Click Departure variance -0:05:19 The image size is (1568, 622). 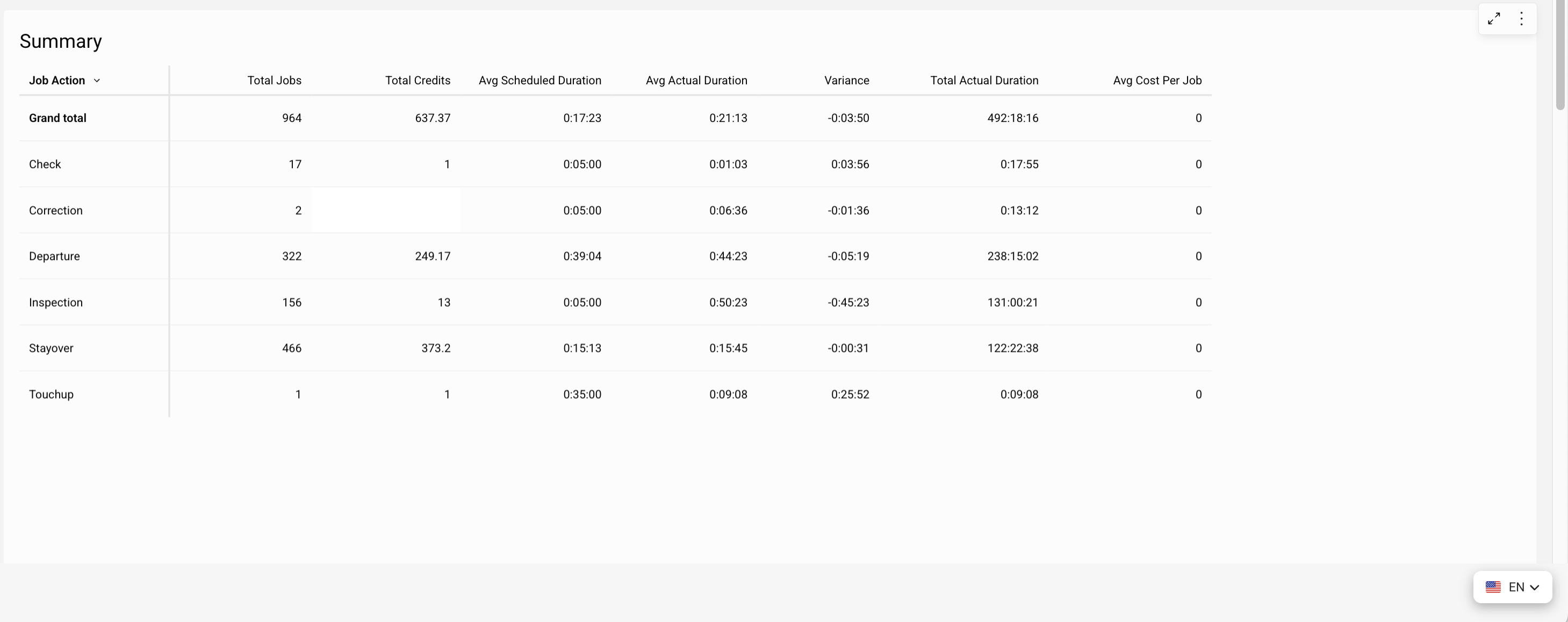tap(848, 256)
